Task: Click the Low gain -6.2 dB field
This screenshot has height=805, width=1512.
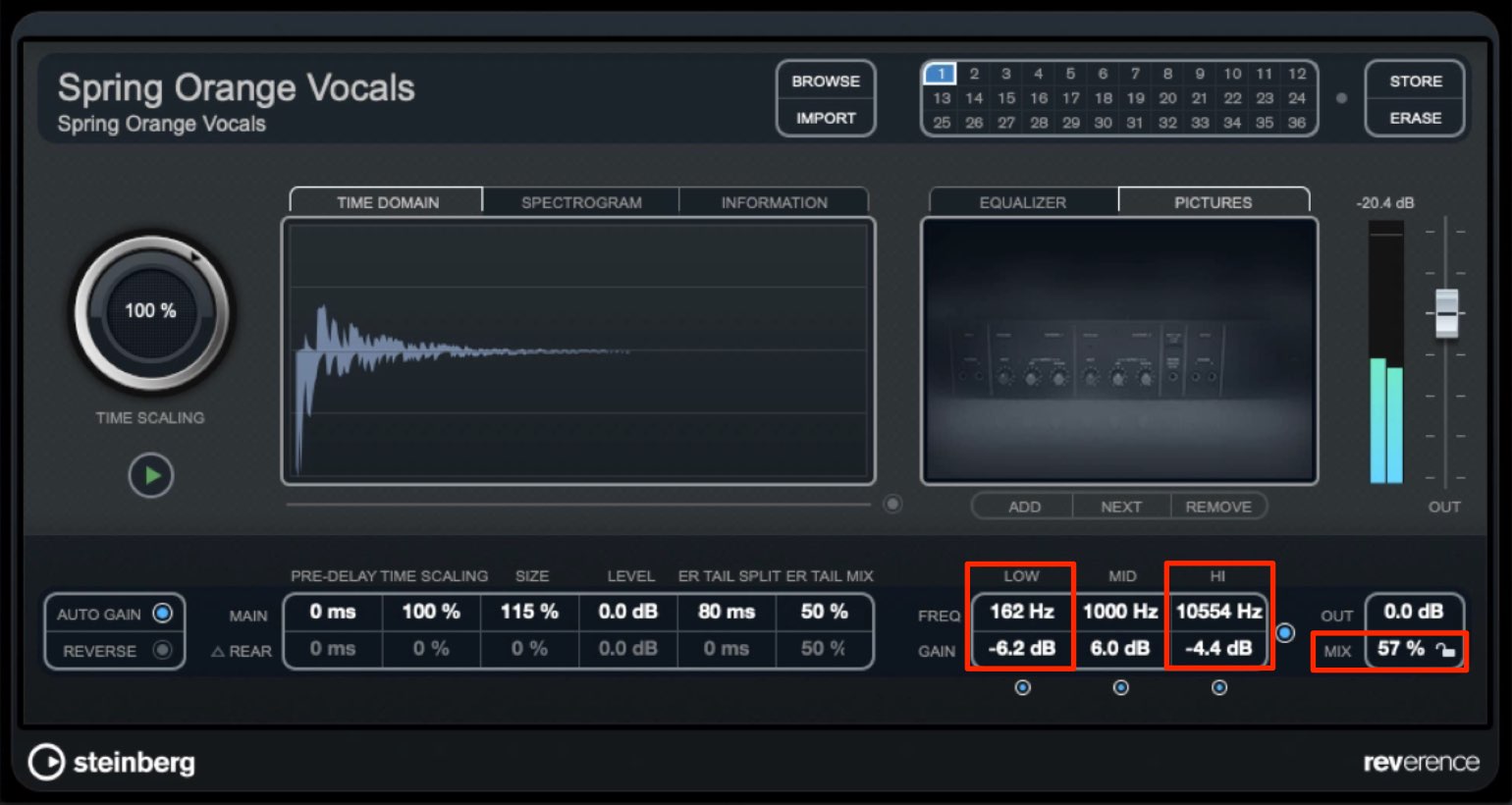Action: [x=1022, y=649]
